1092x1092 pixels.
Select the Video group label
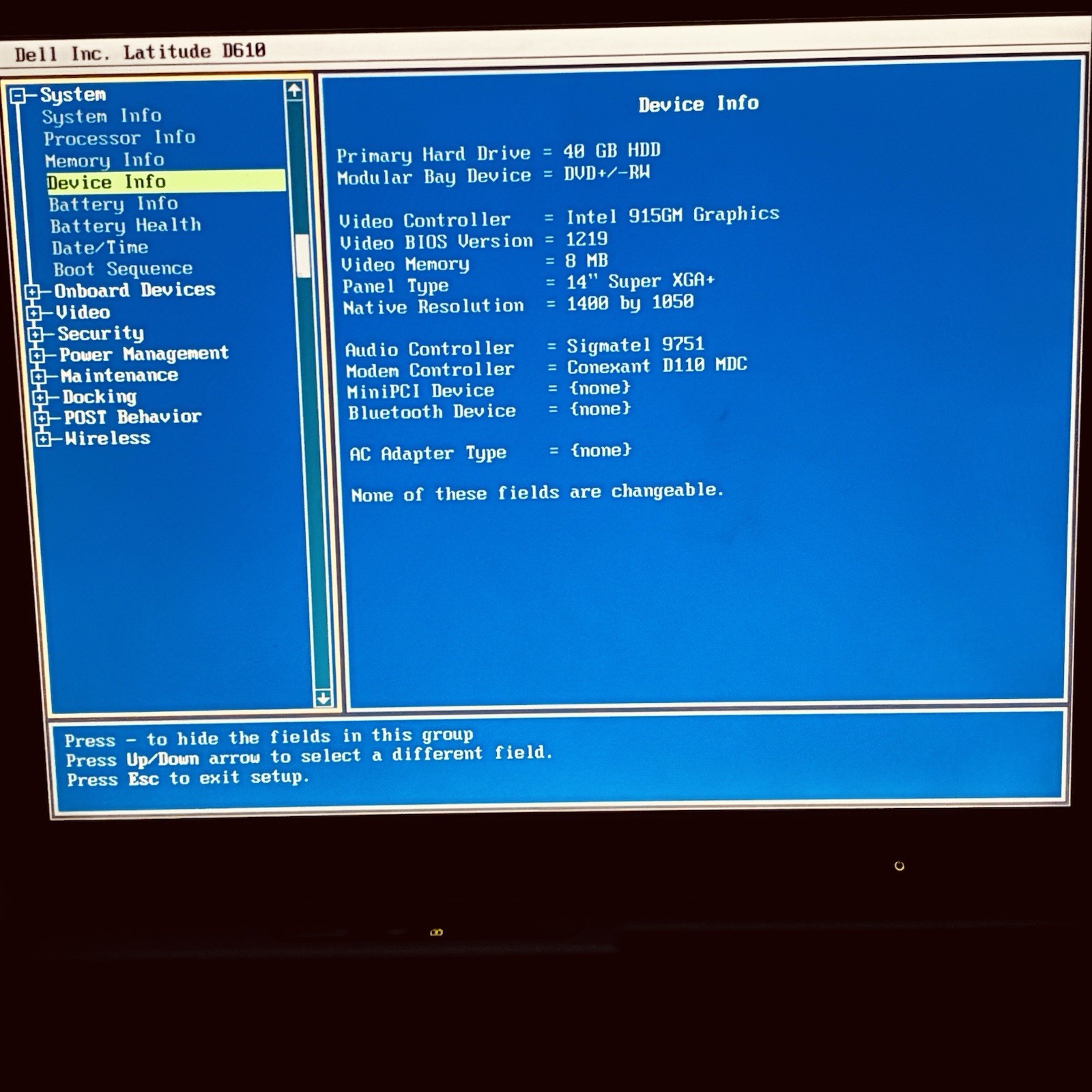click(83, 313)
